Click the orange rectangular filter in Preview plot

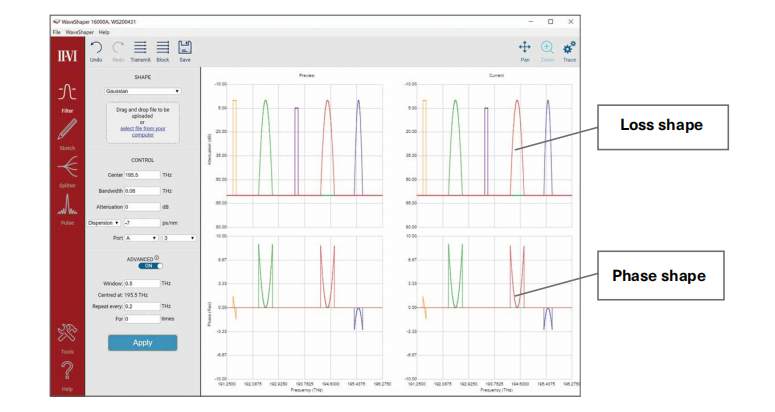click(x=235, y=148)
